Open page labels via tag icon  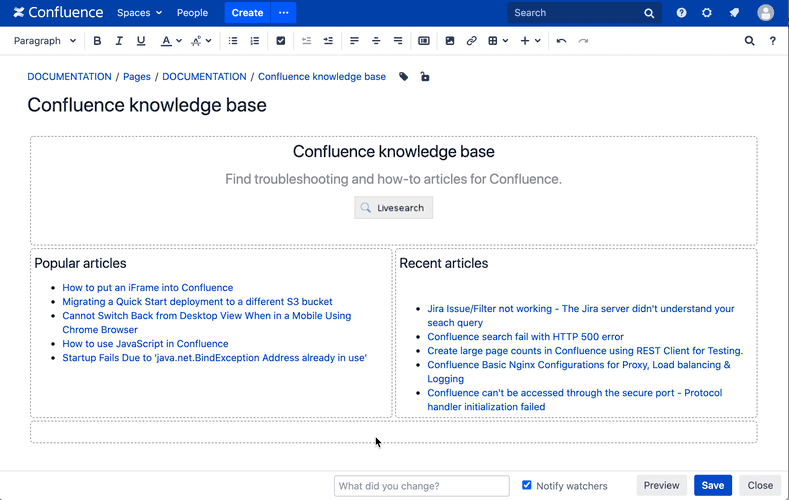[x=404, y=77]
